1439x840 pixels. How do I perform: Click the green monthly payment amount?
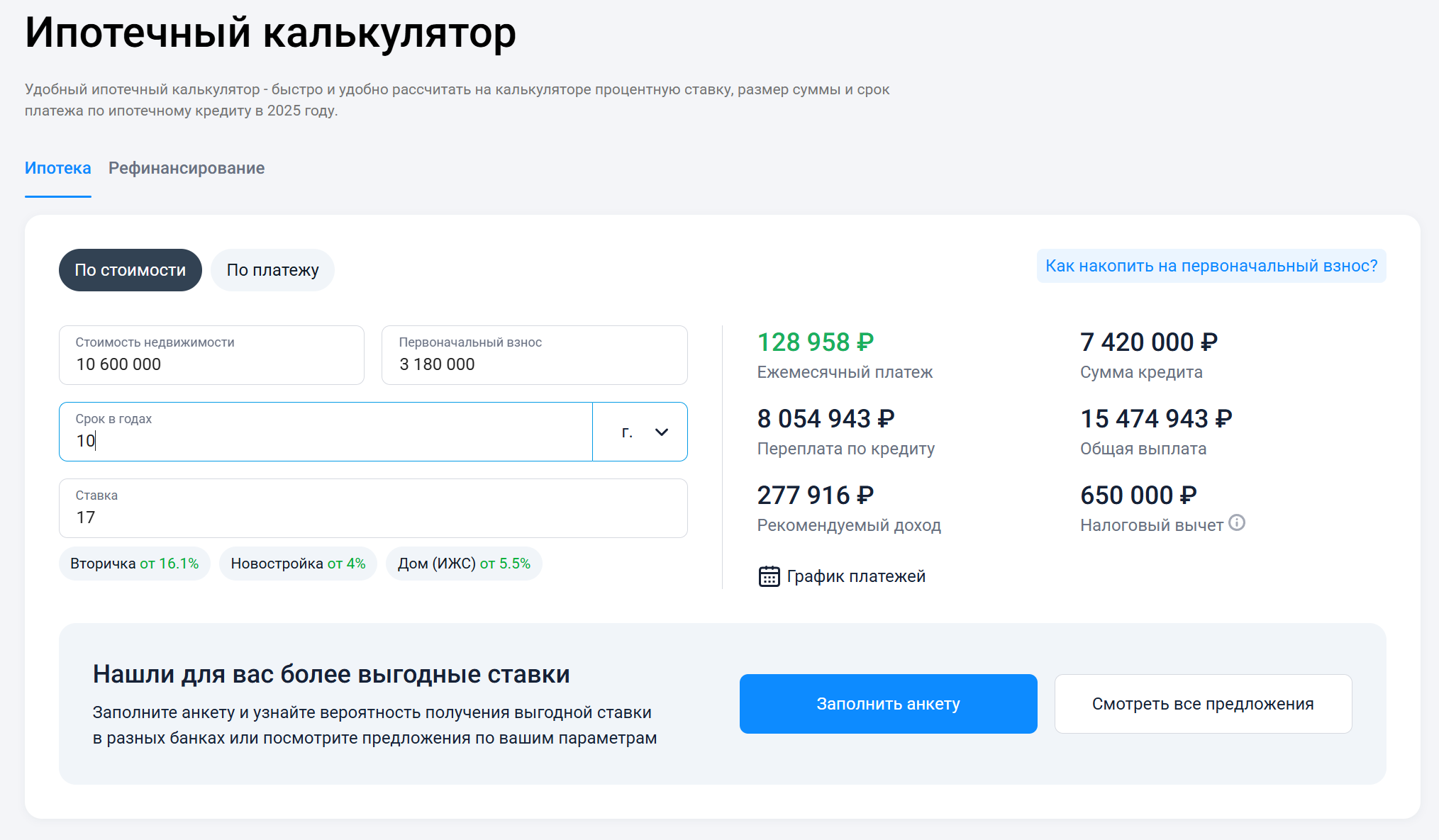click(x=815, y=342)
